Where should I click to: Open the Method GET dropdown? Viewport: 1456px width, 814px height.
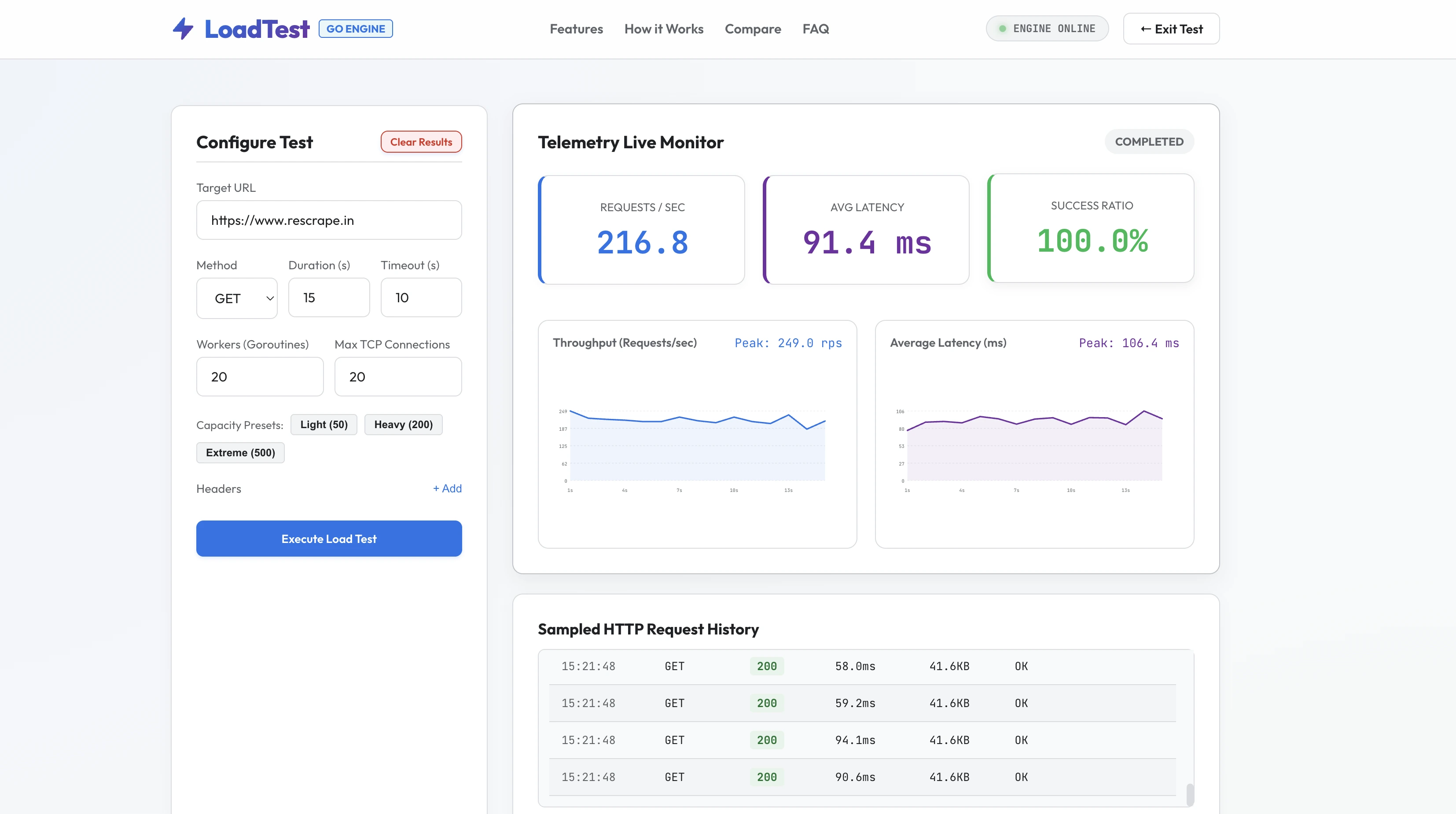[x=237, y=298]
